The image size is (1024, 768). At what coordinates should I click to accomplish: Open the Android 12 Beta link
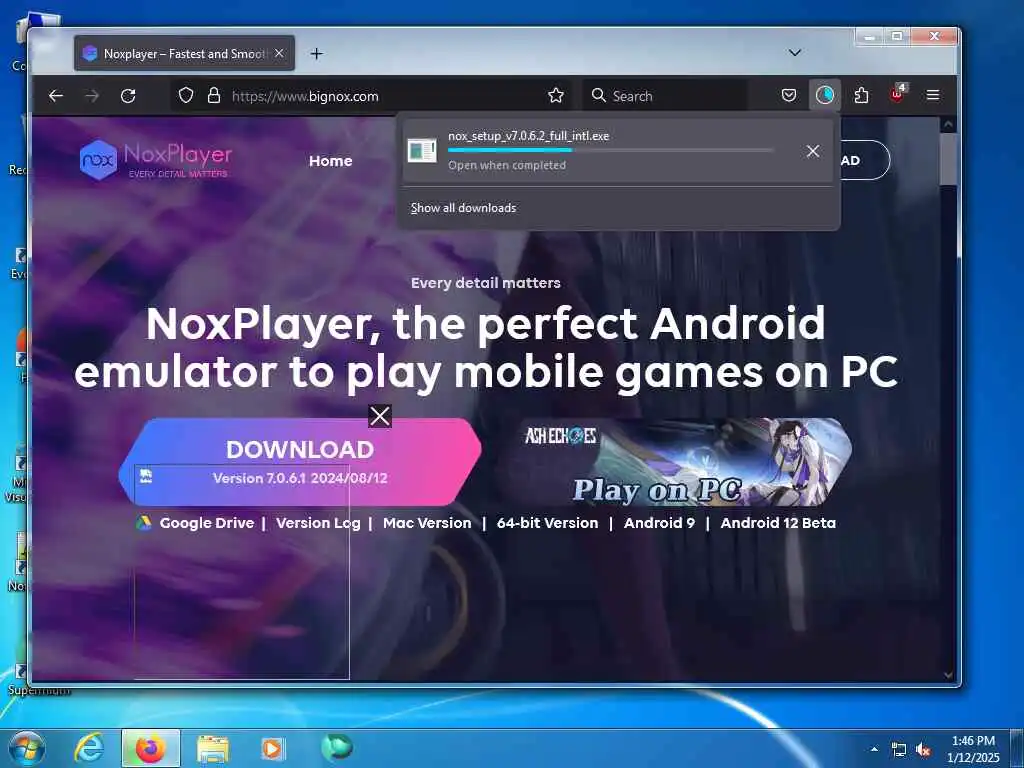(778, 523)
